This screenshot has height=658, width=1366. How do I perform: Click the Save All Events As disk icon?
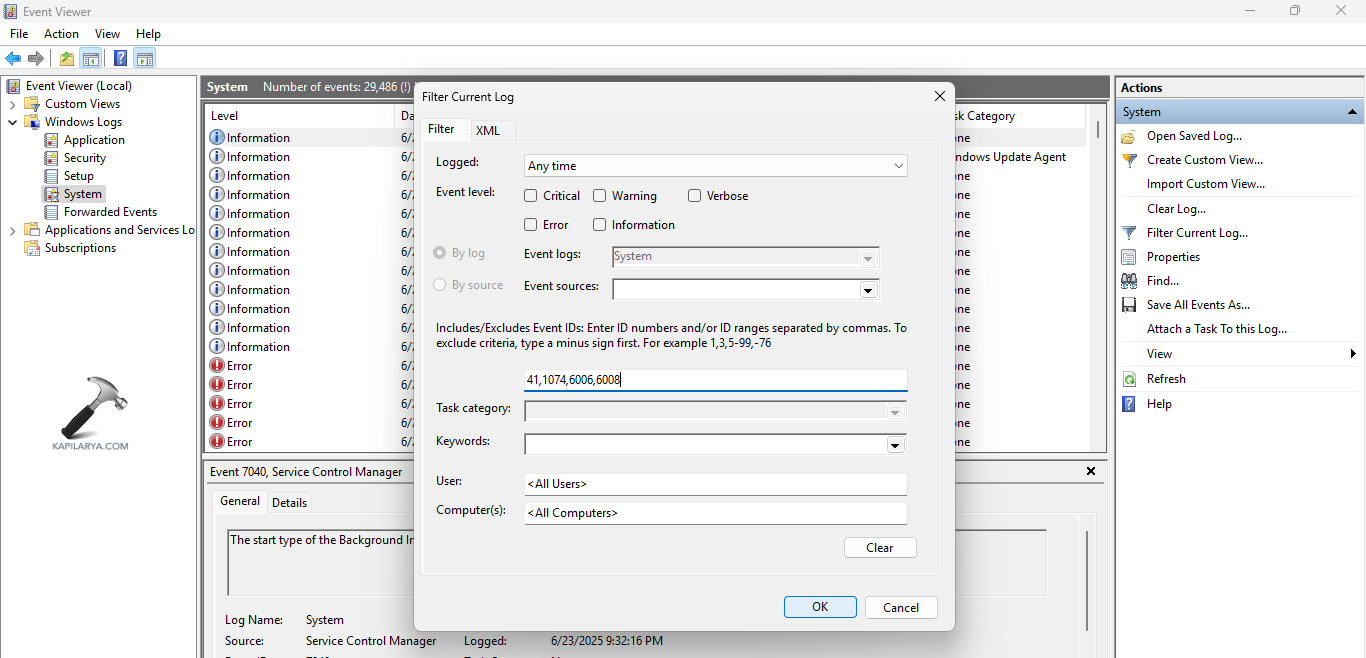pyautogui.click(x=1128, y=304)
